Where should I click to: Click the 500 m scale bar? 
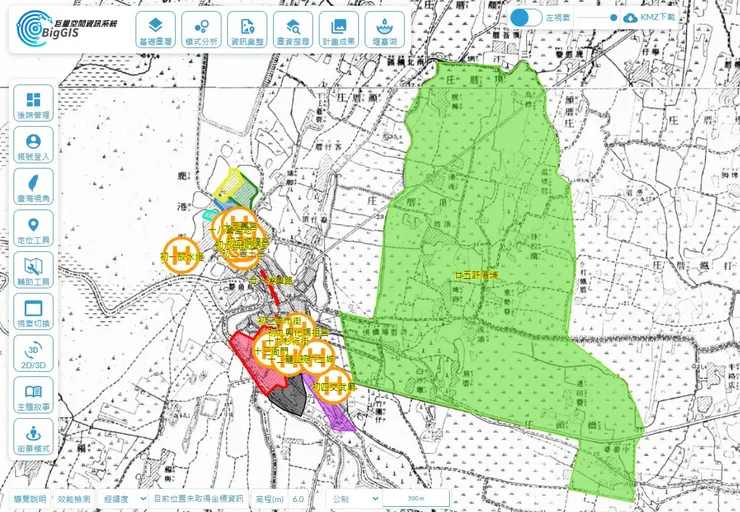(416, 499)
